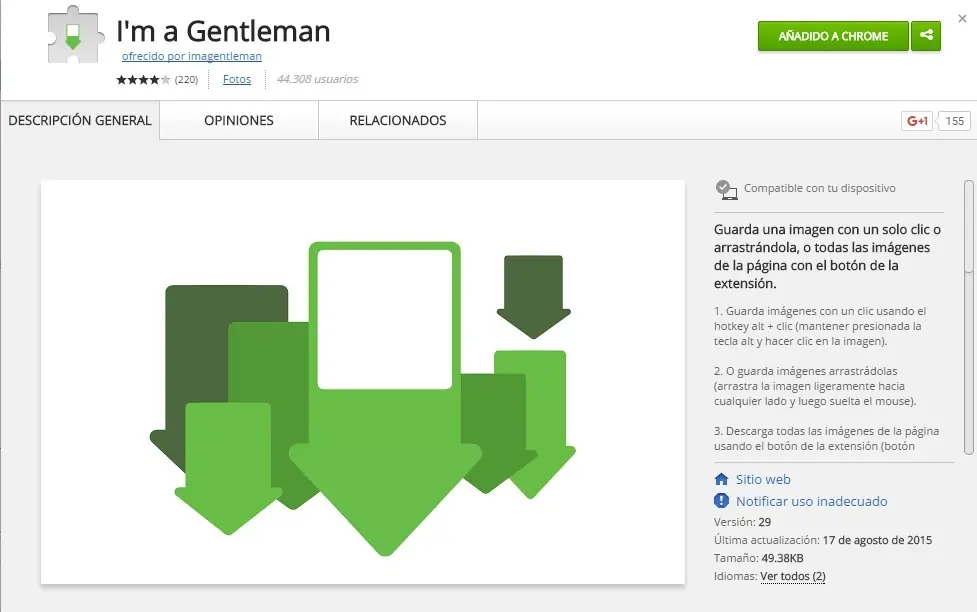This screenshot has height=612, width=977.
Task: Open the Fotos category link
Action: point(237,79)
